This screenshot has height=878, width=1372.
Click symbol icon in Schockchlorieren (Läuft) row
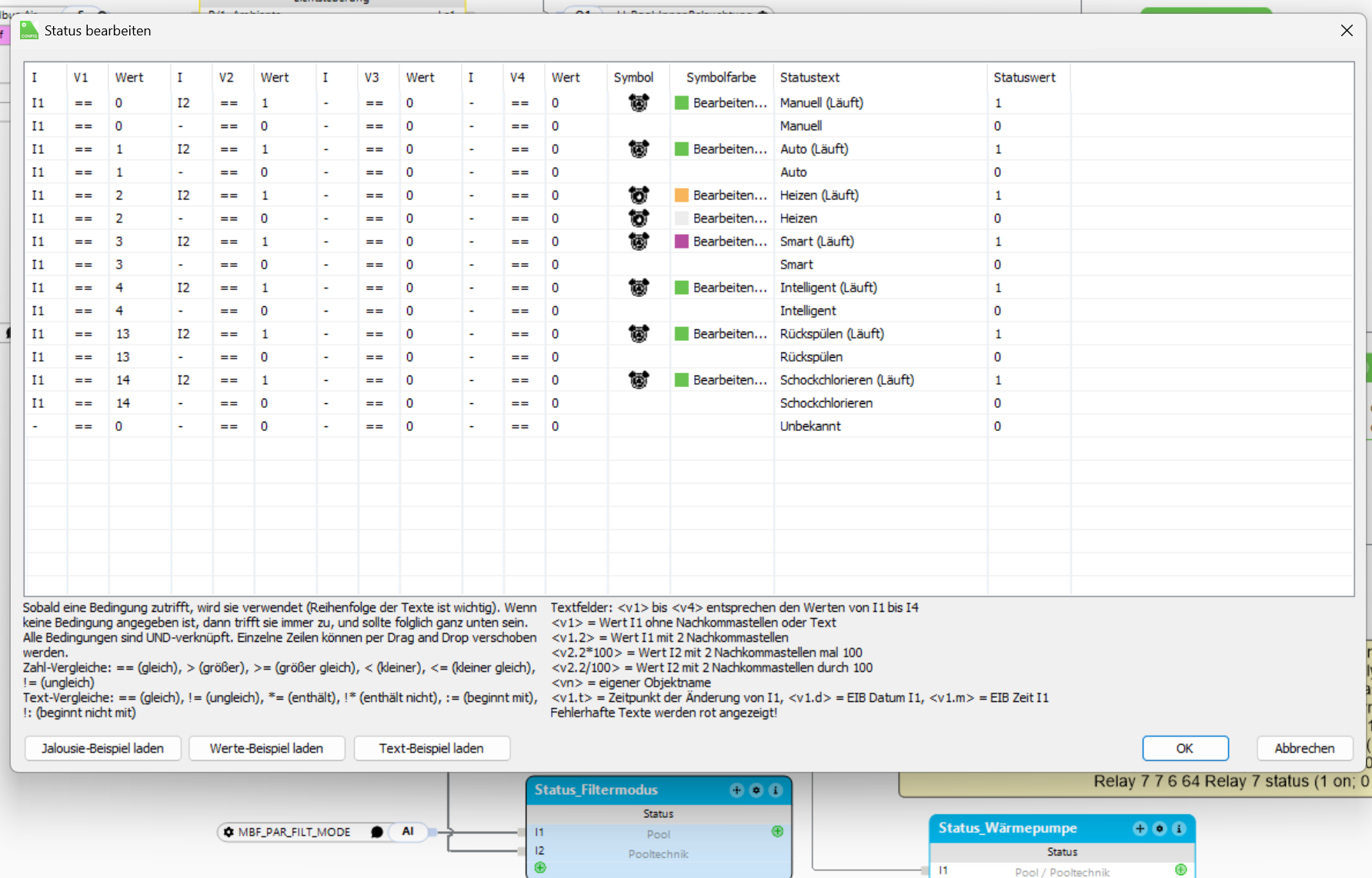point(639,379)
